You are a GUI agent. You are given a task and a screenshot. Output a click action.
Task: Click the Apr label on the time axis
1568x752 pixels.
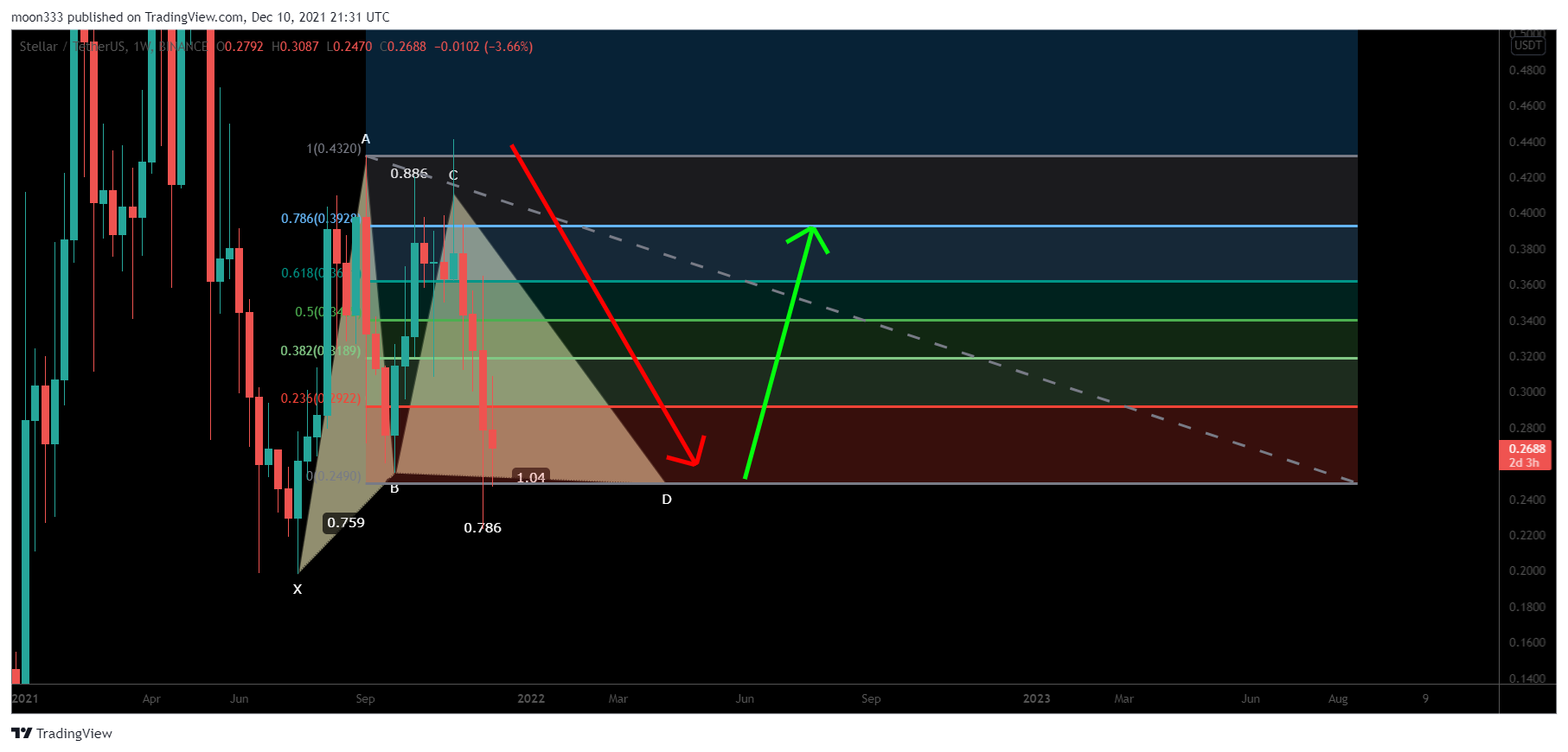point(151,699)
